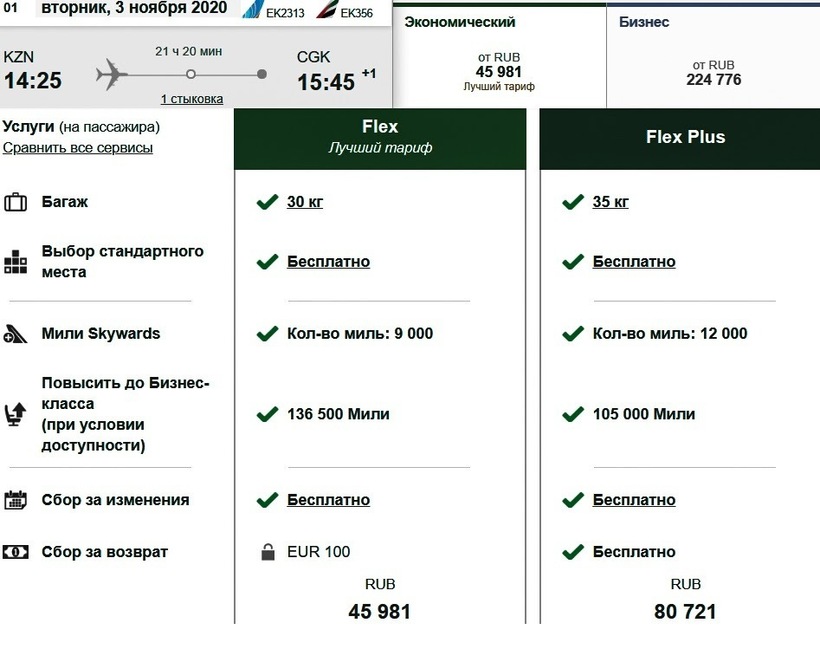
Task: Select the Бизнес fare tab
Action: tap(713, 56)
